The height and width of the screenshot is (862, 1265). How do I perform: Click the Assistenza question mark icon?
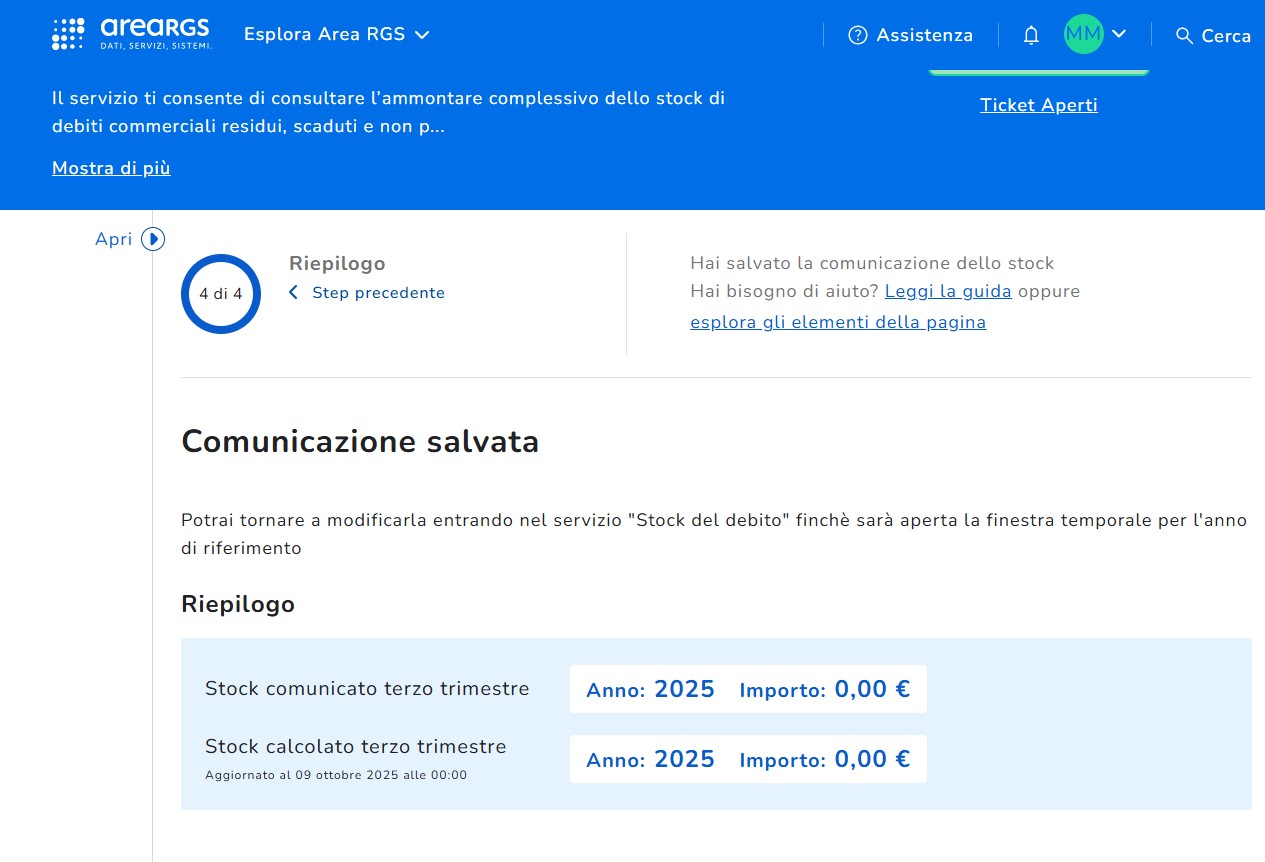click(857, 35)
